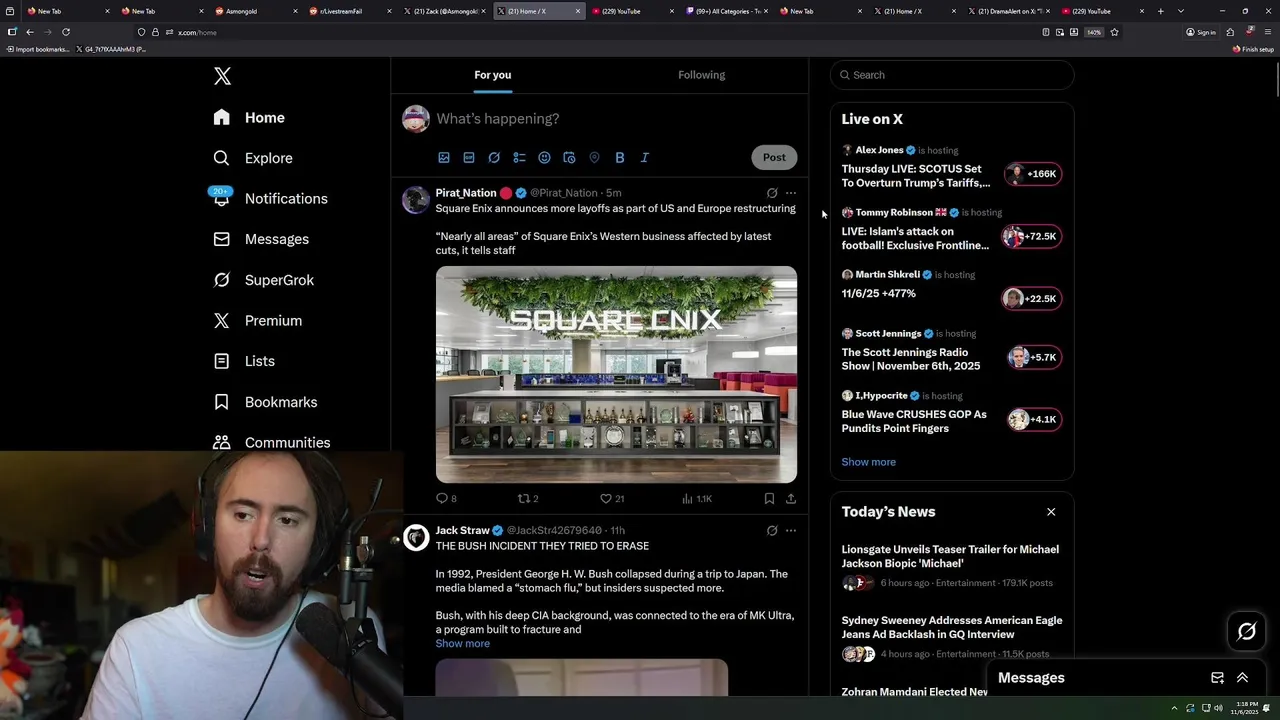Image resolution: width=1280 pixels, height=720 pixels.
Task: Open SuperGrok in sidebar
Action: [x=264, y=280]
